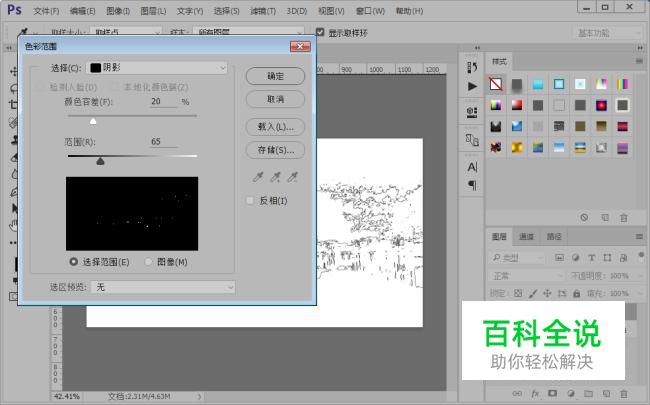Screen dimensions: 650x405
Task: Select the 选择范围 radio button
Action: 74,262
